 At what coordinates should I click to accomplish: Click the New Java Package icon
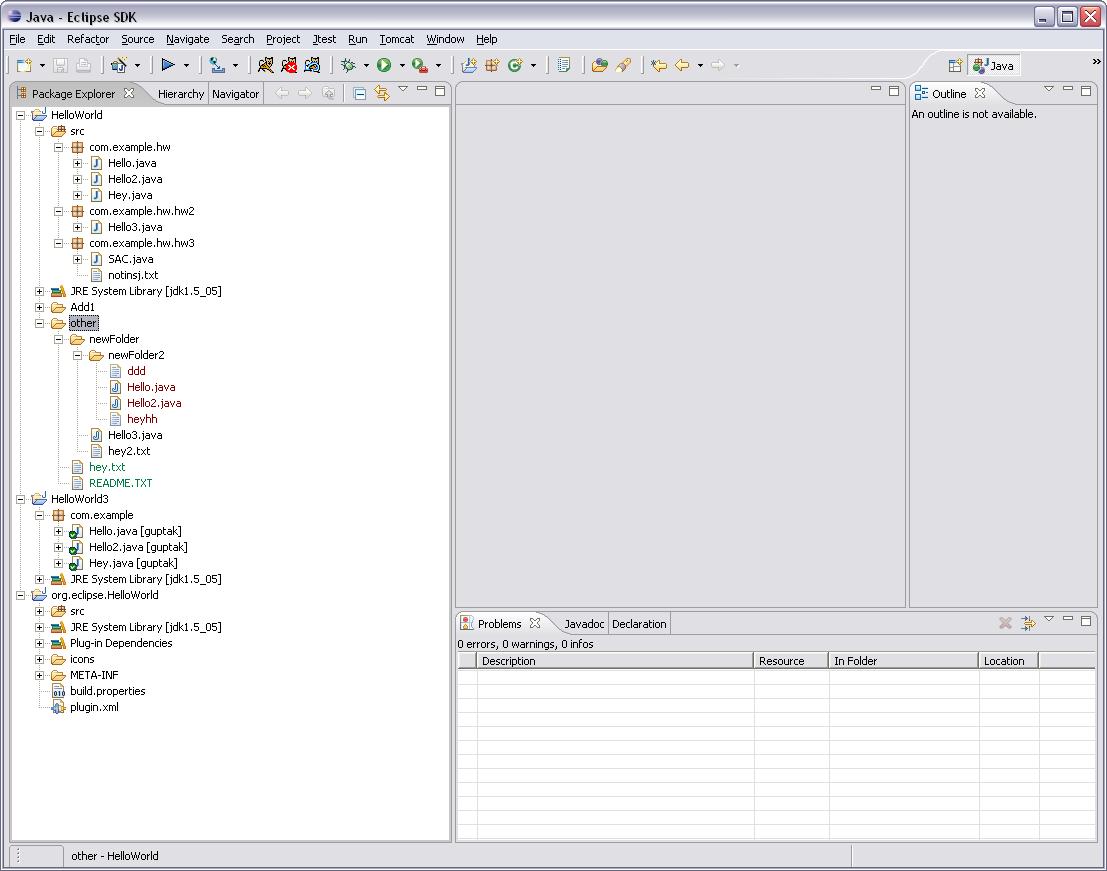[492, 66]
